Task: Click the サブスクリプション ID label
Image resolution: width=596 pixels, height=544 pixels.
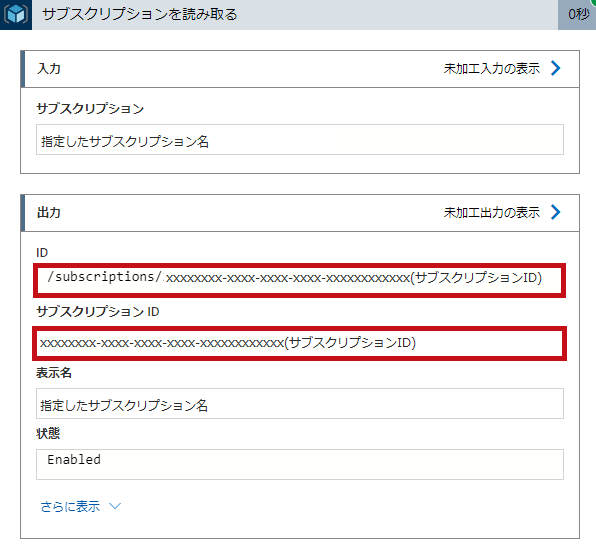Action: (98, 312)
